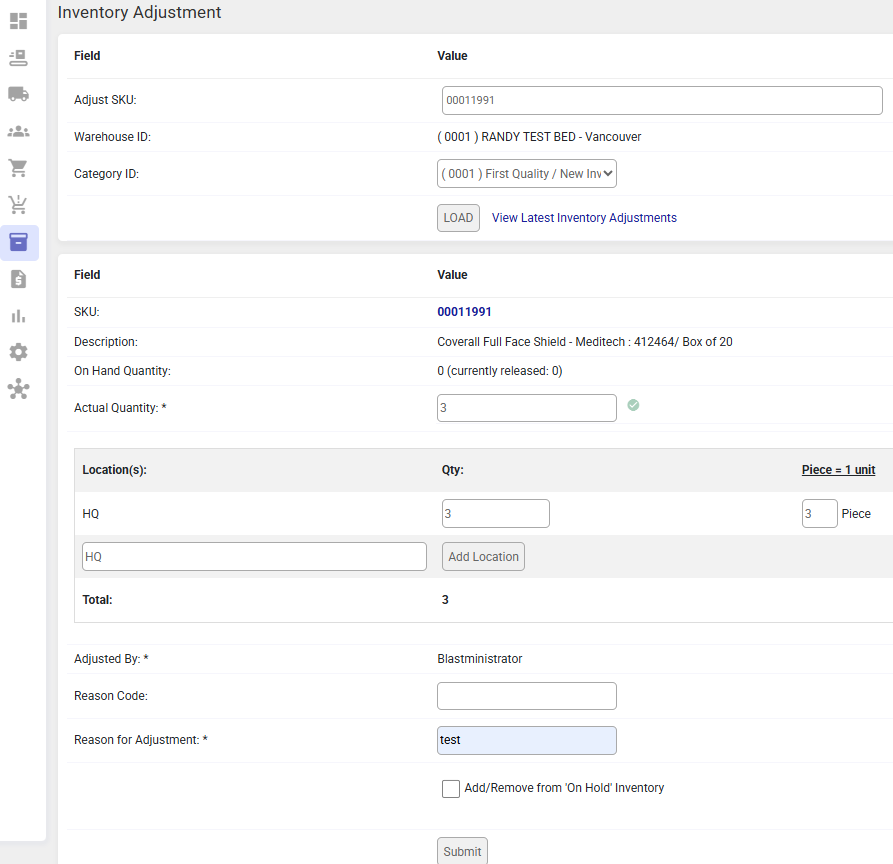Click the Add Location button
This screenshot has height=864, width=893.
tap(483, 557)
